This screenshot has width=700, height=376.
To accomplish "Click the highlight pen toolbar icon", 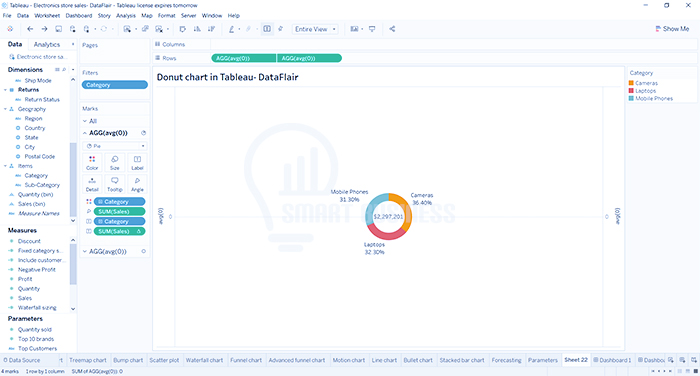I will coord(231,29).
